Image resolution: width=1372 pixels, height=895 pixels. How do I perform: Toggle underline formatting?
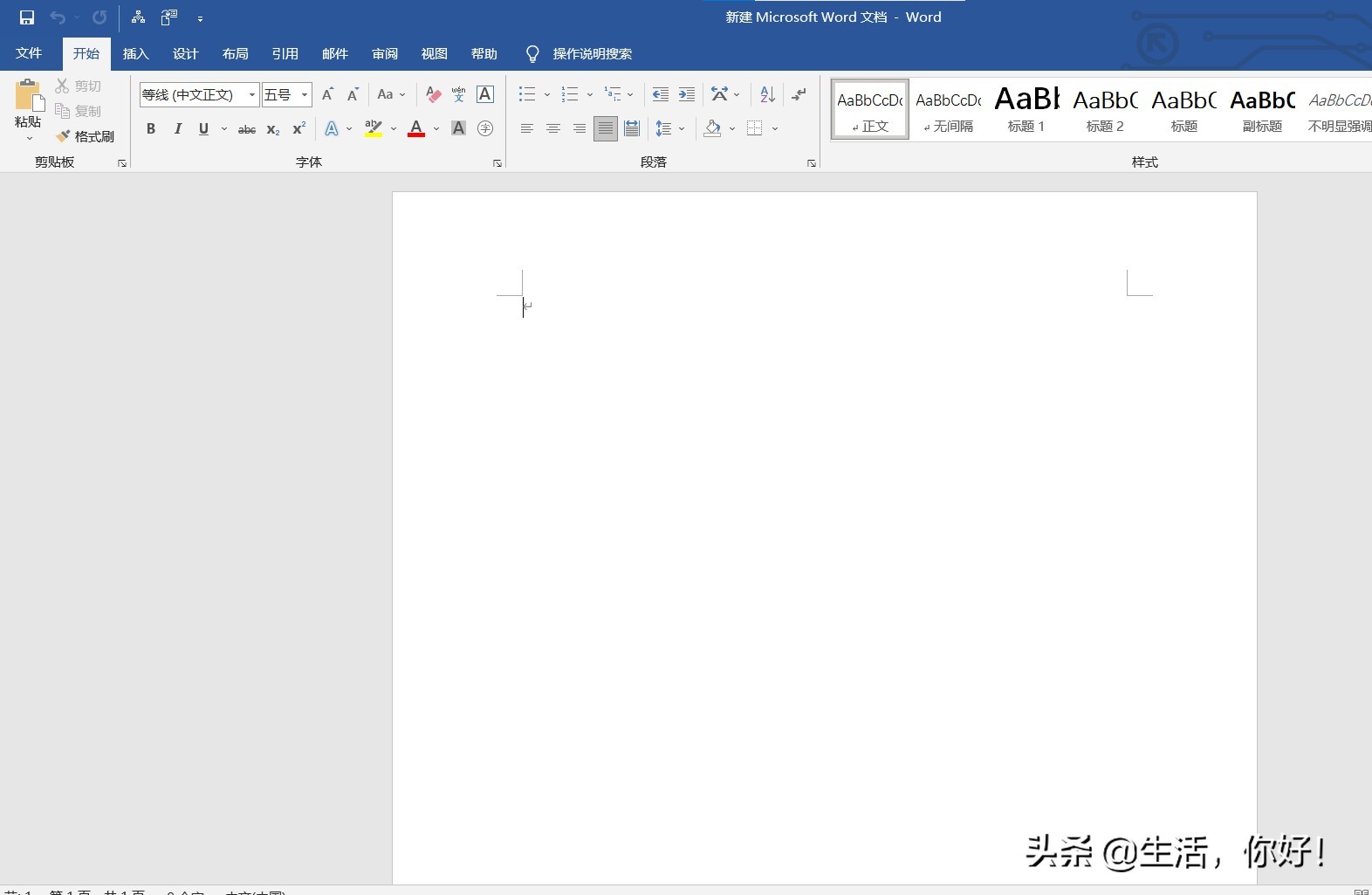[x=203, y=128]
